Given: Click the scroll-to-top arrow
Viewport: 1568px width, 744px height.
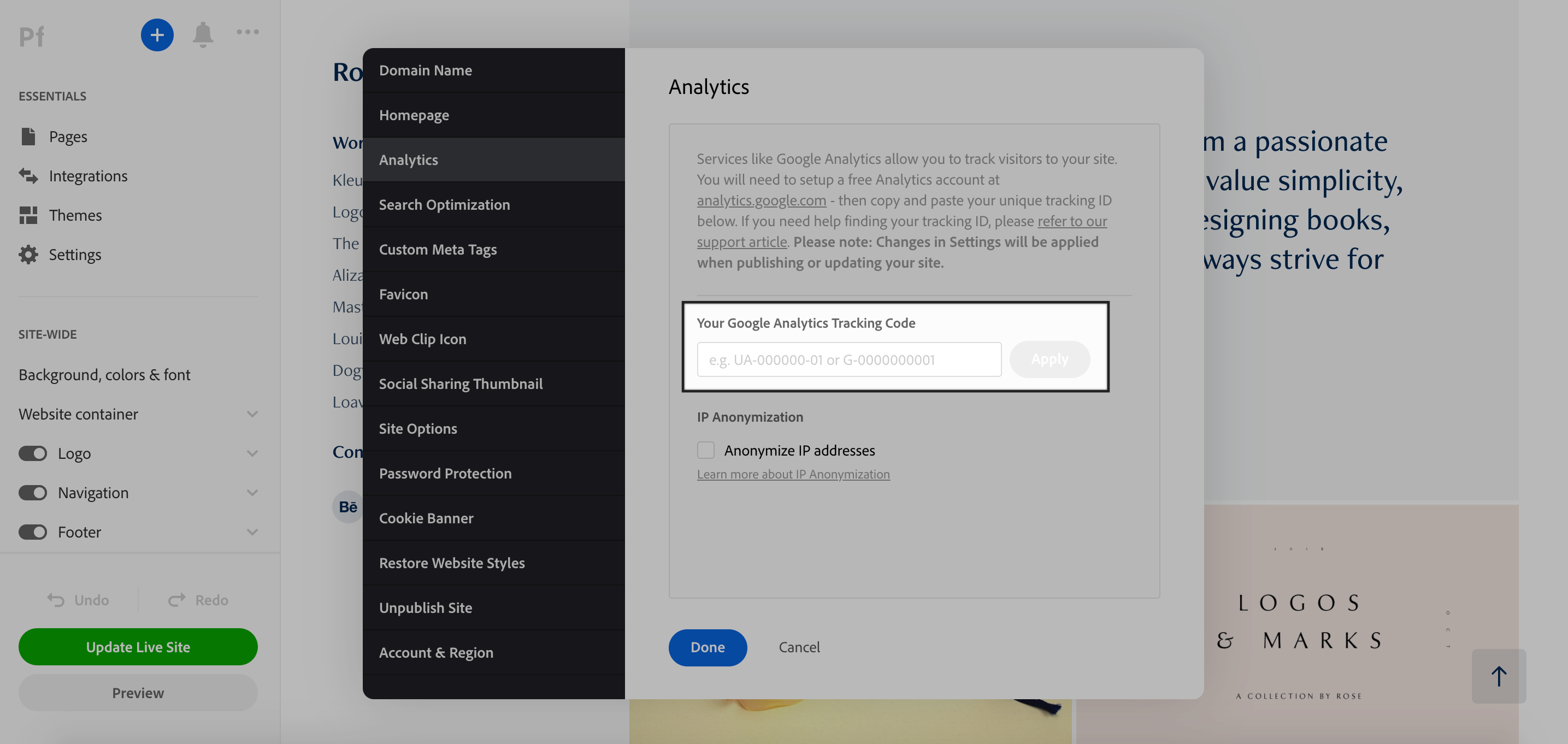Looking at the screenshot, I should [x=1499, y=676].
